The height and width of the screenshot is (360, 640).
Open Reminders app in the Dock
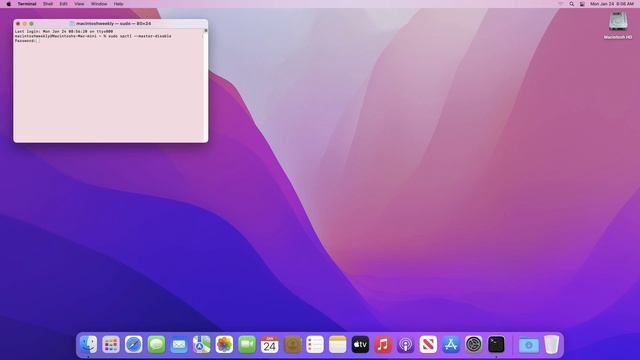(x=315, y=344)
